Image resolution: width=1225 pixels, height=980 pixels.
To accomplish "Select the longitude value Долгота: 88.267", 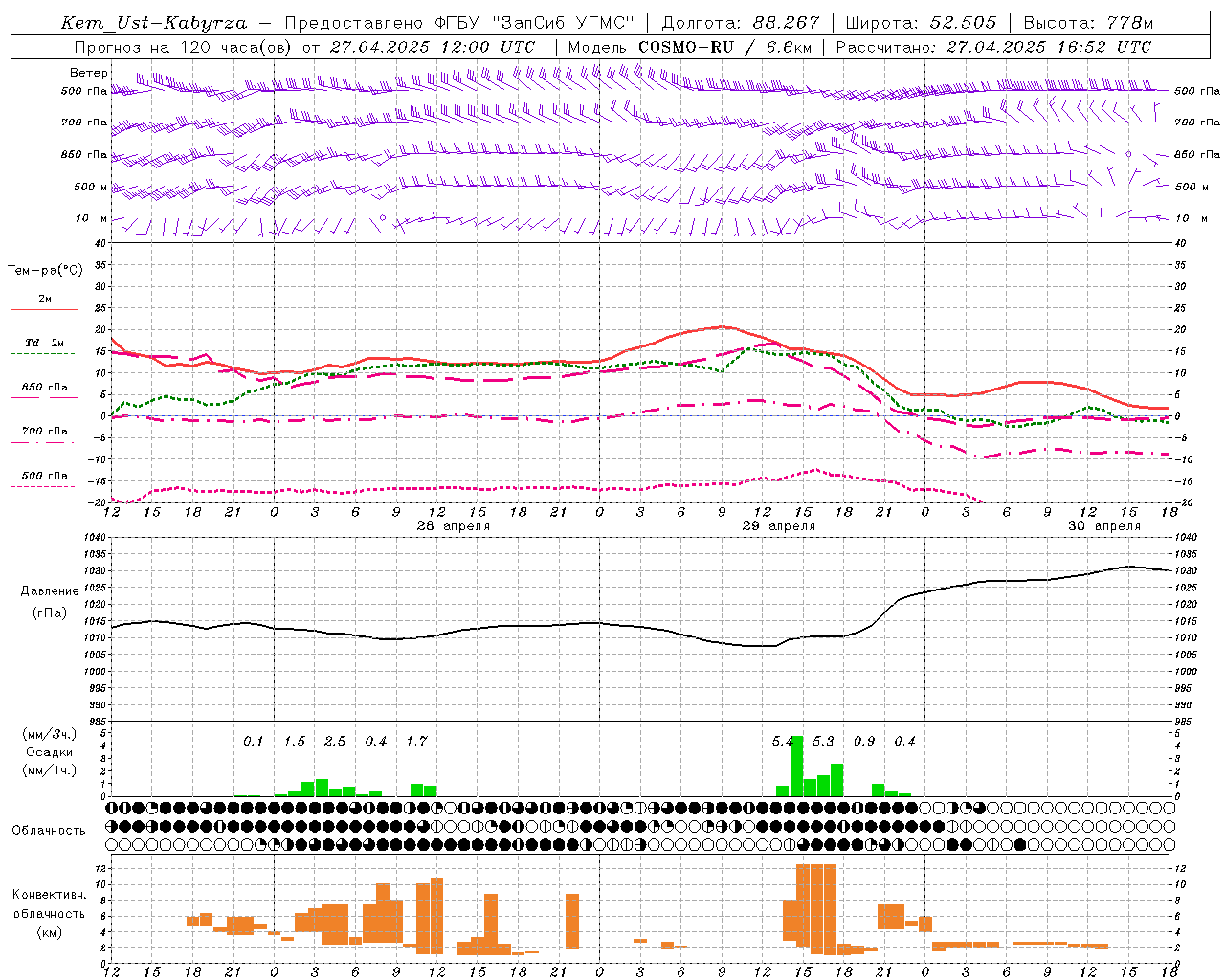I will (x=741, y=23).
